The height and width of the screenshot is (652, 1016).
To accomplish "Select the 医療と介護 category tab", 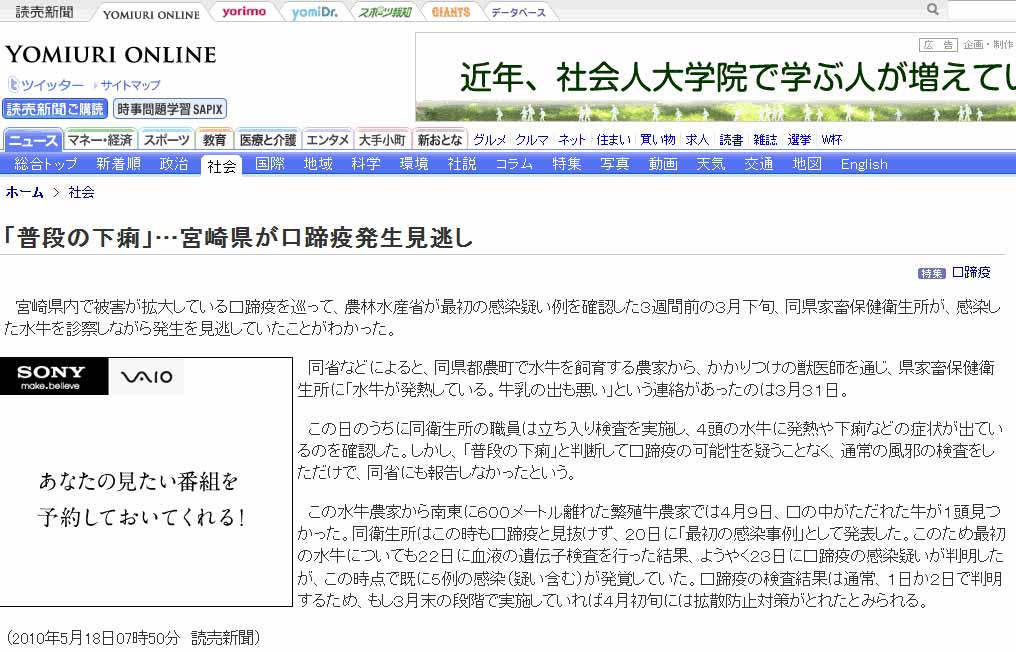I will click(268, 140).
